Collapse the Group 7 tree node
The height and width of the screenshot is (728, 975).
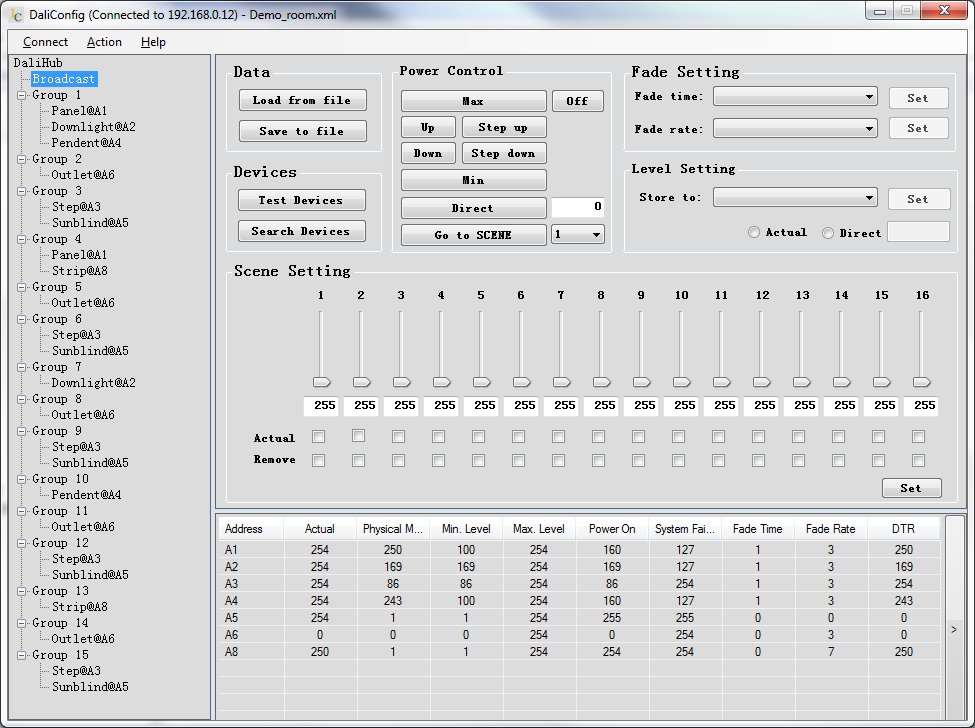22,367
